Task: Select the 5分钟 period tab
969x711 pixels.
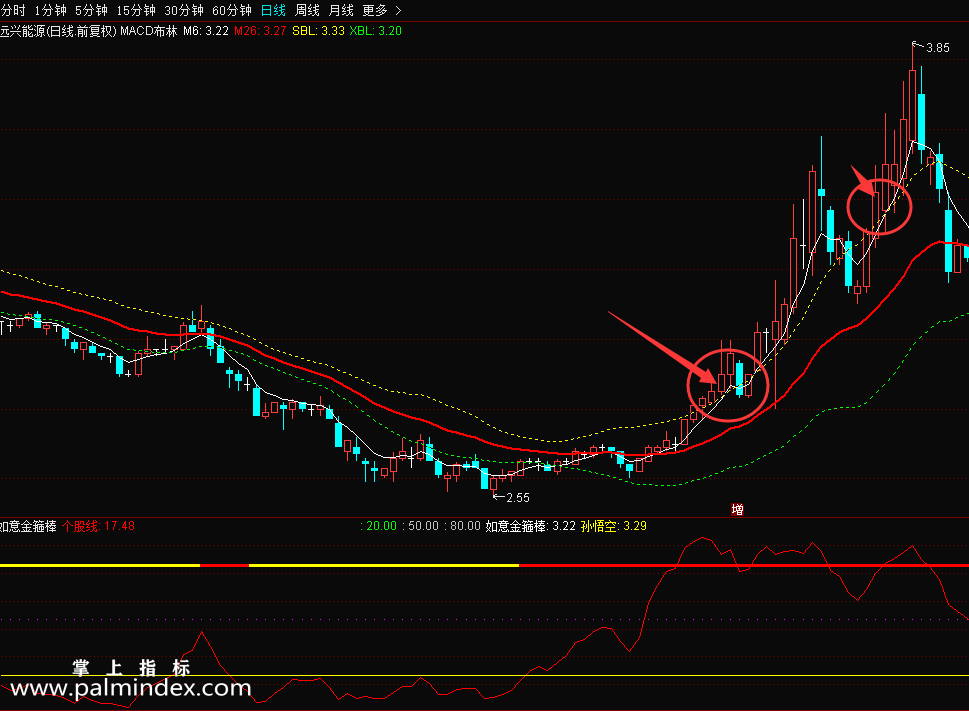Action: coord(91,11)
